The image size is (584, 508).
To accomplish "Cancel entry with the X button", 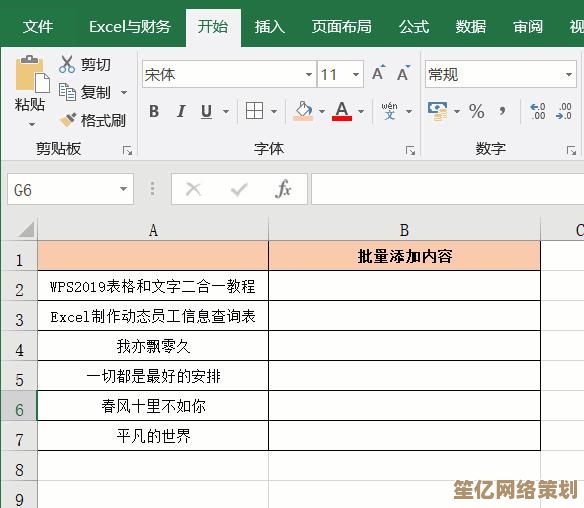I will (194, 189).
